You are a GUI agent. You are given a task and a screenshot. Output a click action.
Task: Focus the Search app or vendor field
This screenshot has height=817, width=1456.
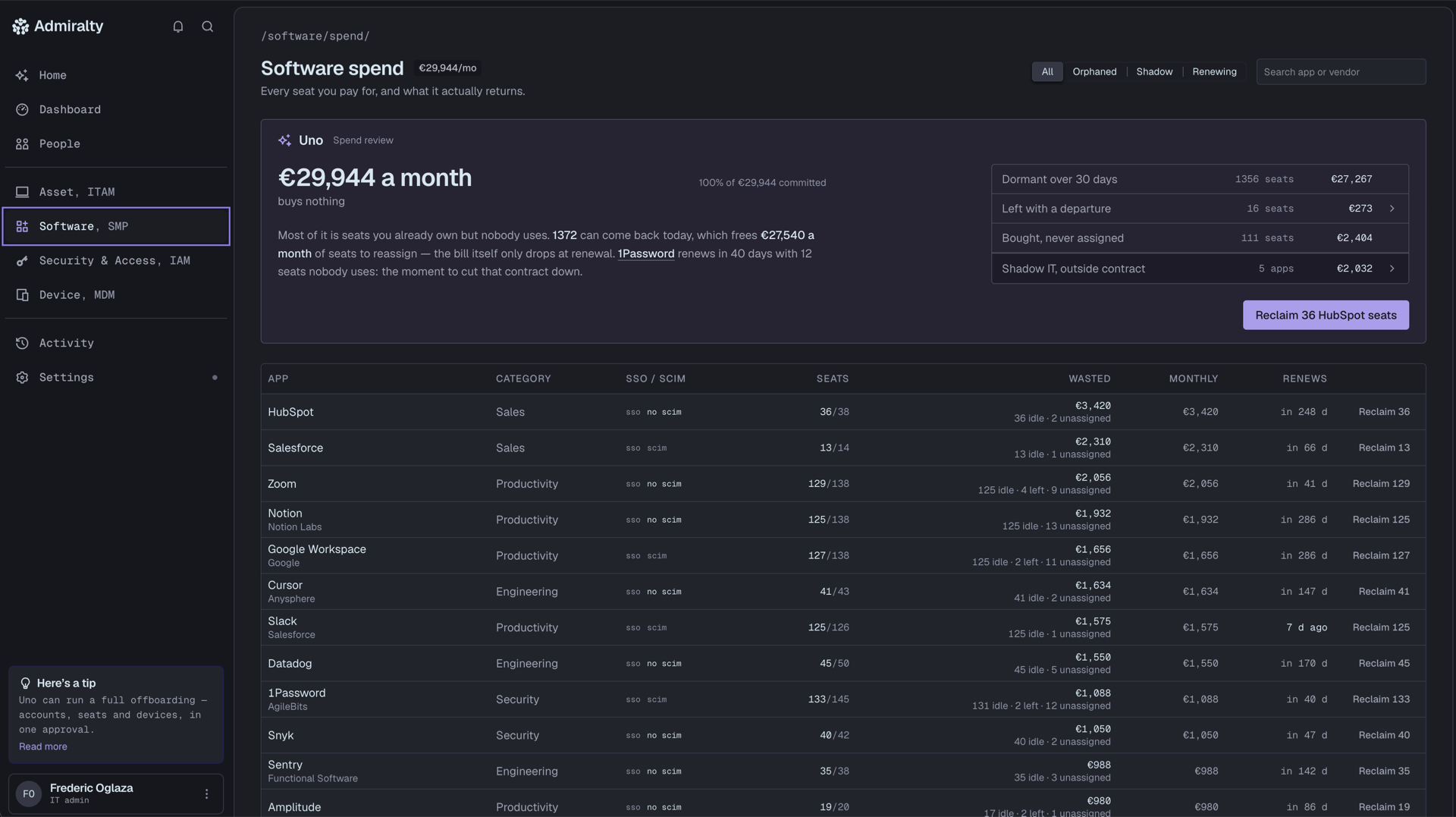coord(1341,71)
